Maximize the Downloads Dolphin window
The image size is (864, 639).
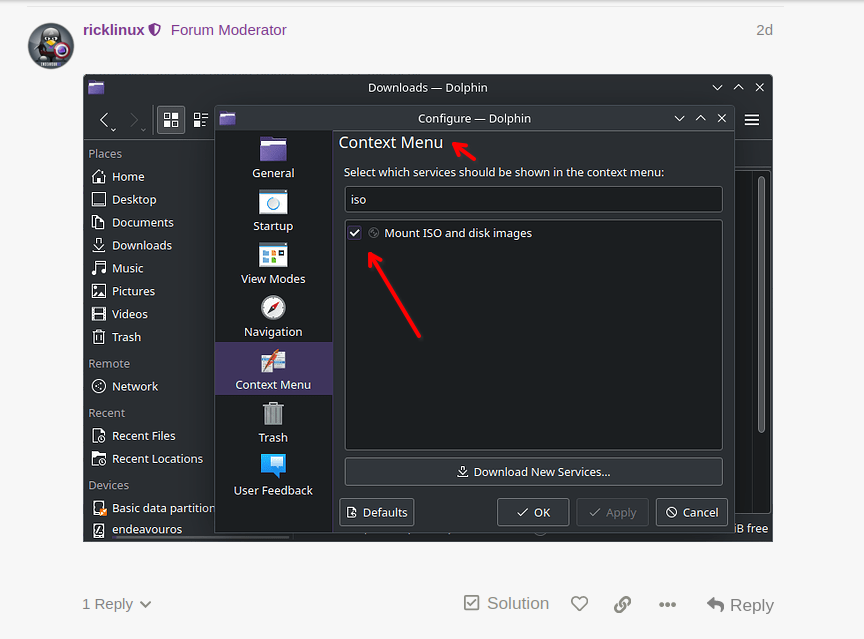(738, 87)
